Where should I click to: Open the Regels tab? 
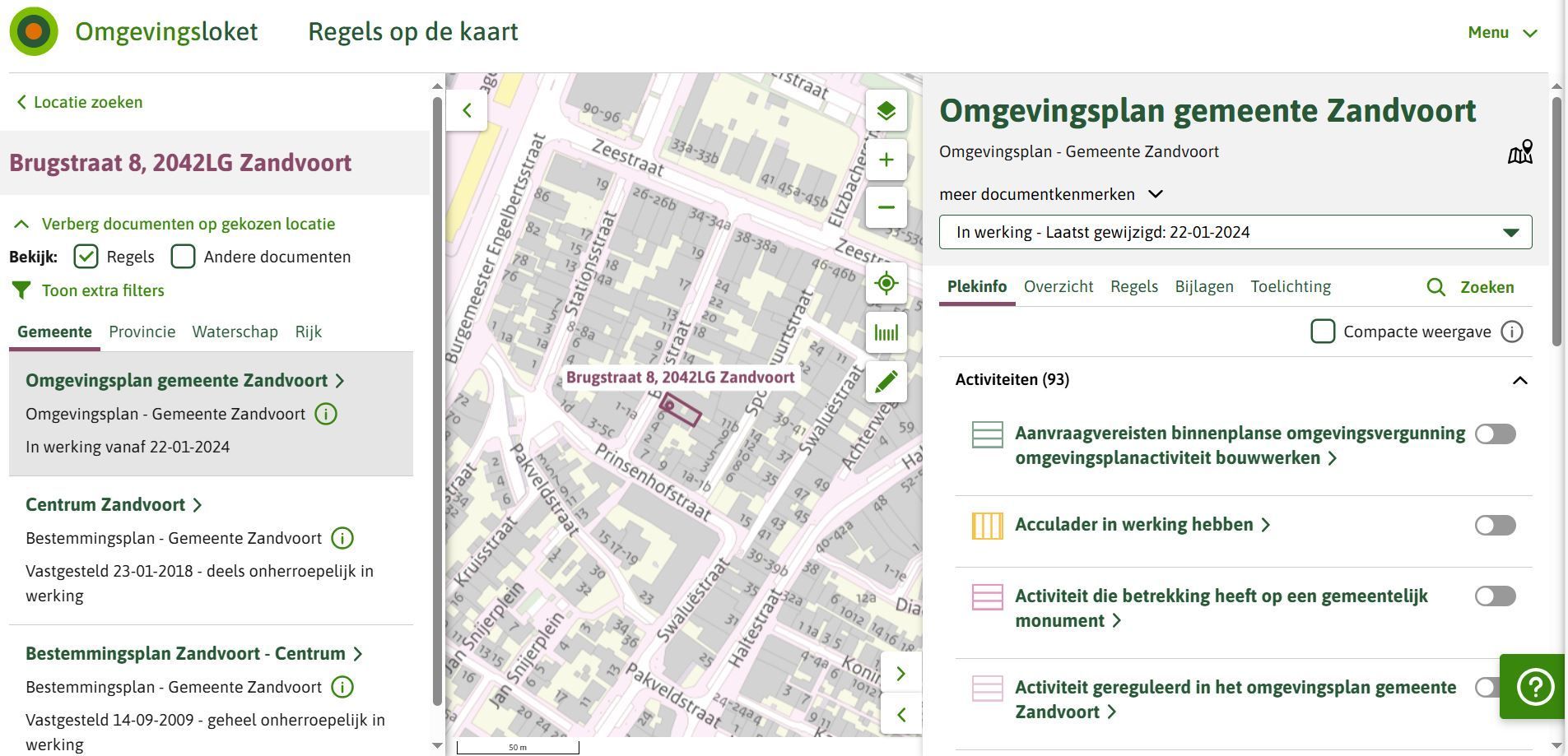click(1133, 286)
